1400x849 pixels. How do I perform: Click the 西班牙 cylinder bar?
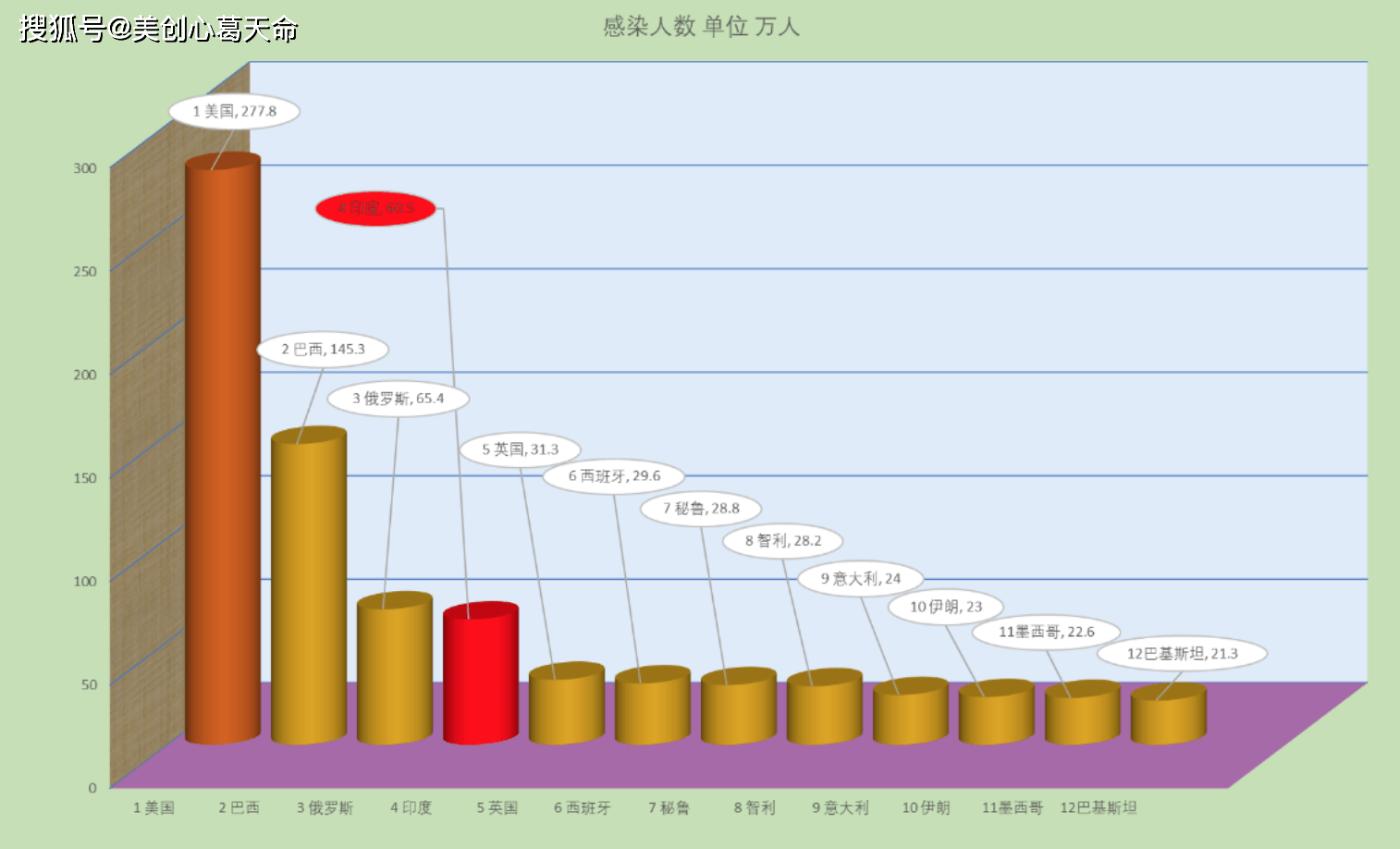[x=653, y=706]
